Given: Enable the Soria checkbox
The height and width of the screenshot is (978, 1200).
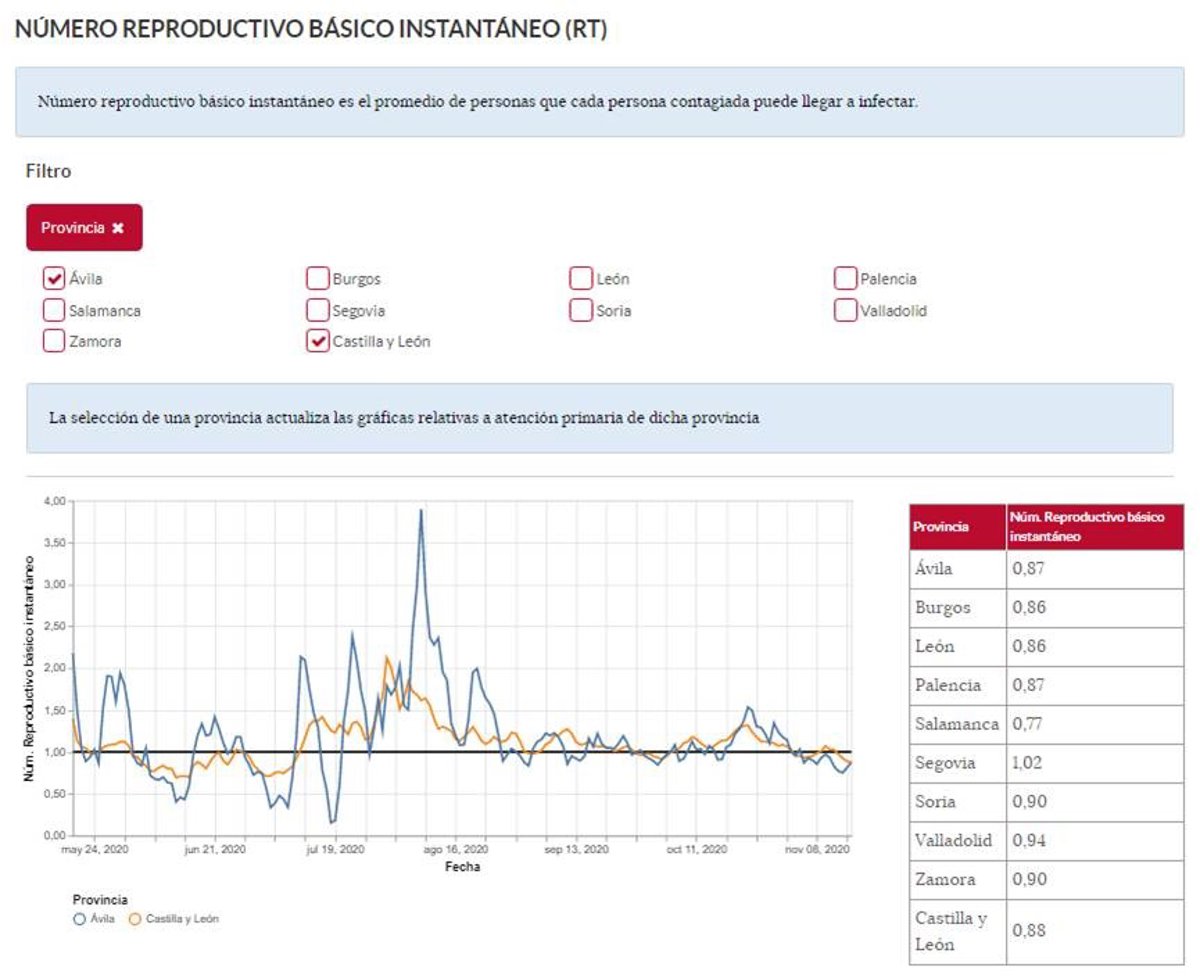Looking at the screenshot, I should pyautogui.click(x=580, y=310).
